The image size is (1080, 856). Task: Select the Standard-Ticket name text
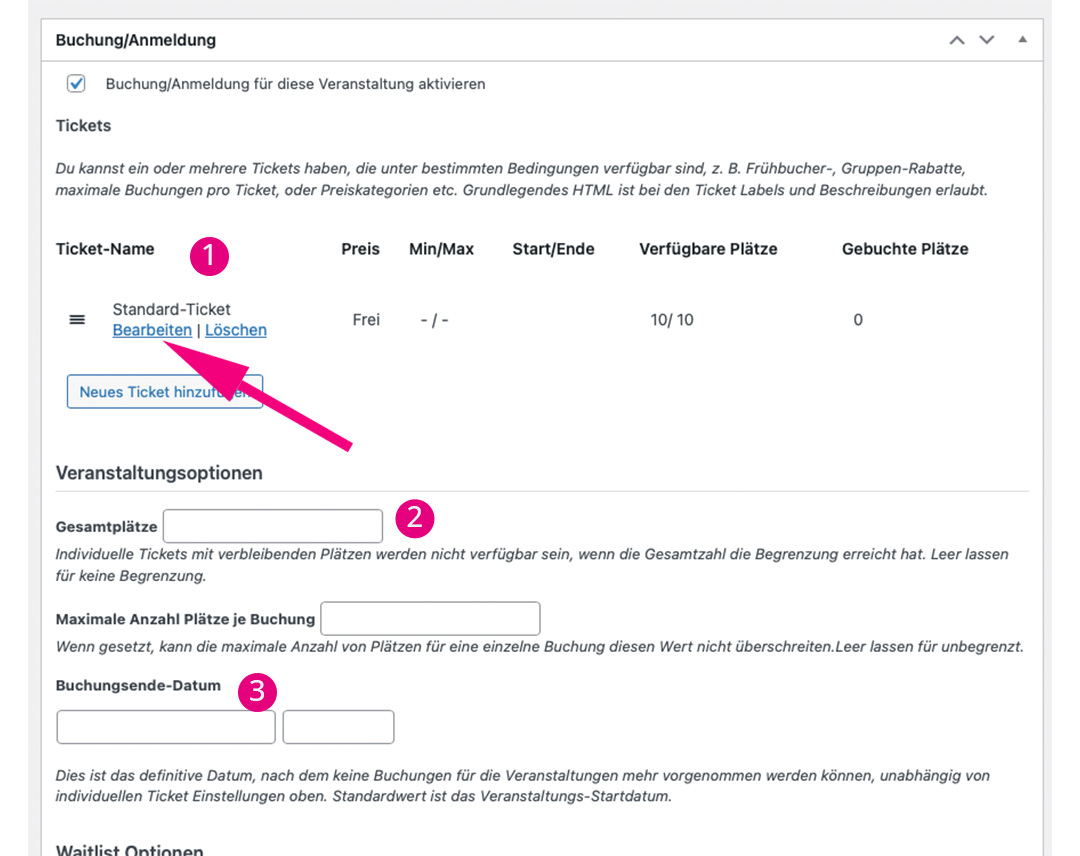pyautogui.click(x=171, y=309)
